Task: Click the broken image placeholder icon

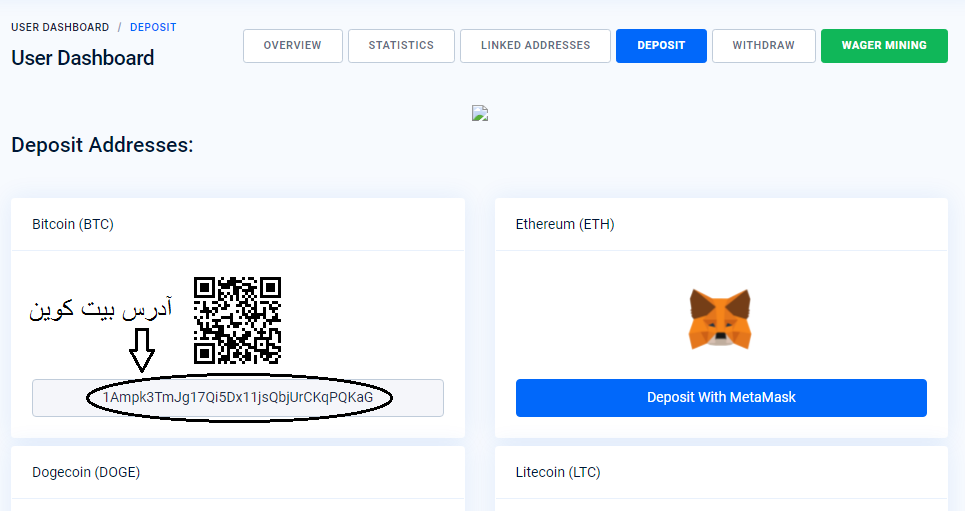Action: point(480,113)
